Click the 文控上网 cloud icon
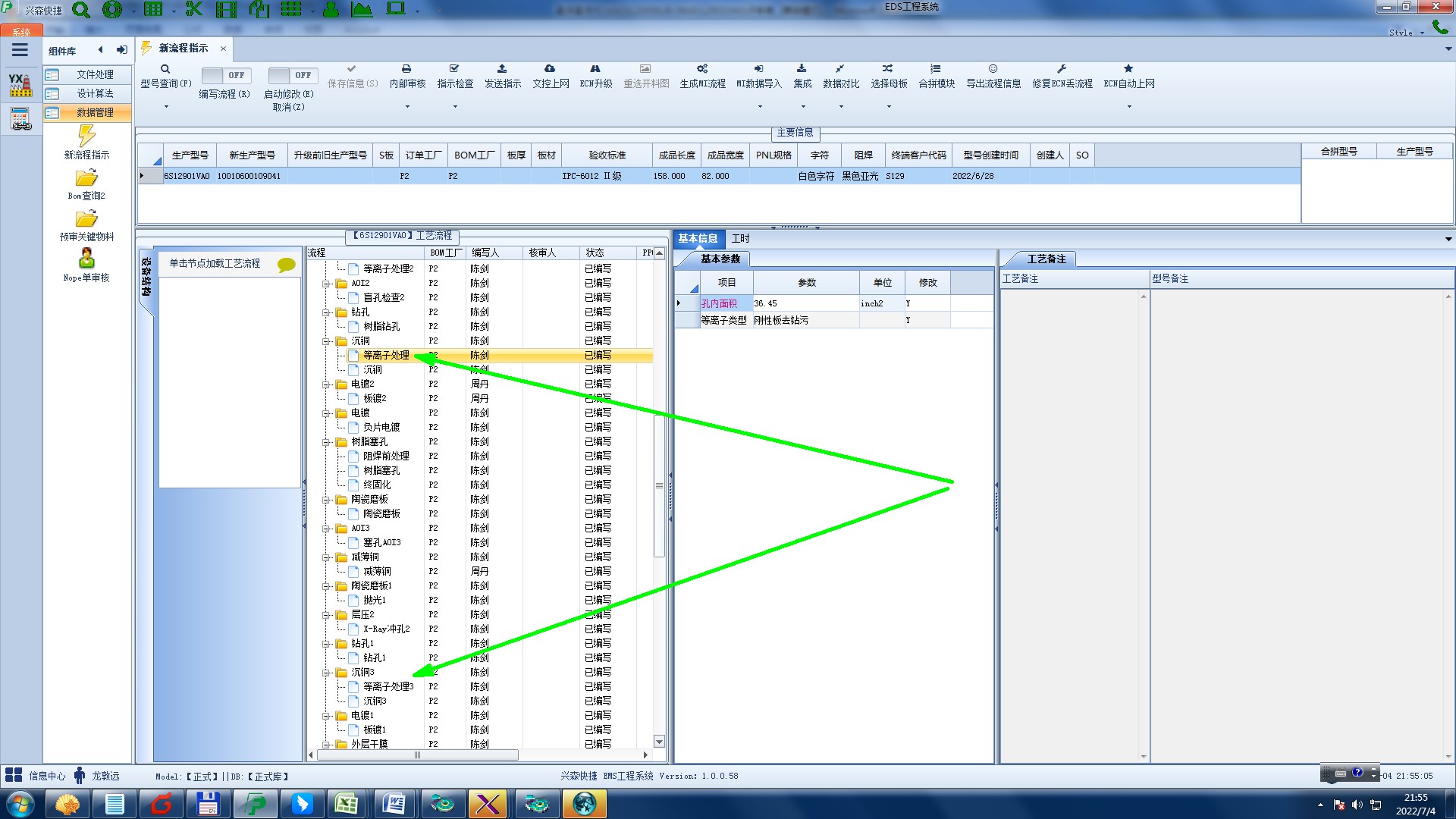The height and width of the screenshot is (819, 1456). point(550,69)
